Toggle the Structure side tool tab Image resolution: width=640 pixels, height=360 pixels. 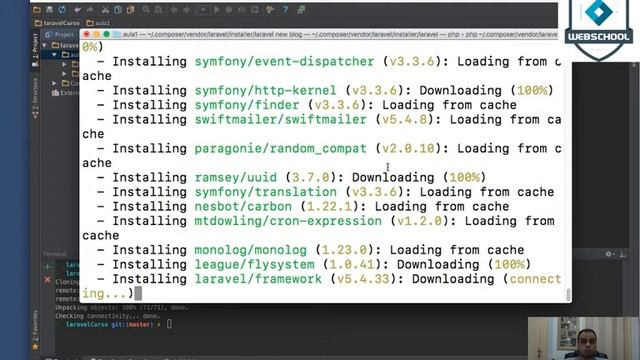[x=36, y=98]
